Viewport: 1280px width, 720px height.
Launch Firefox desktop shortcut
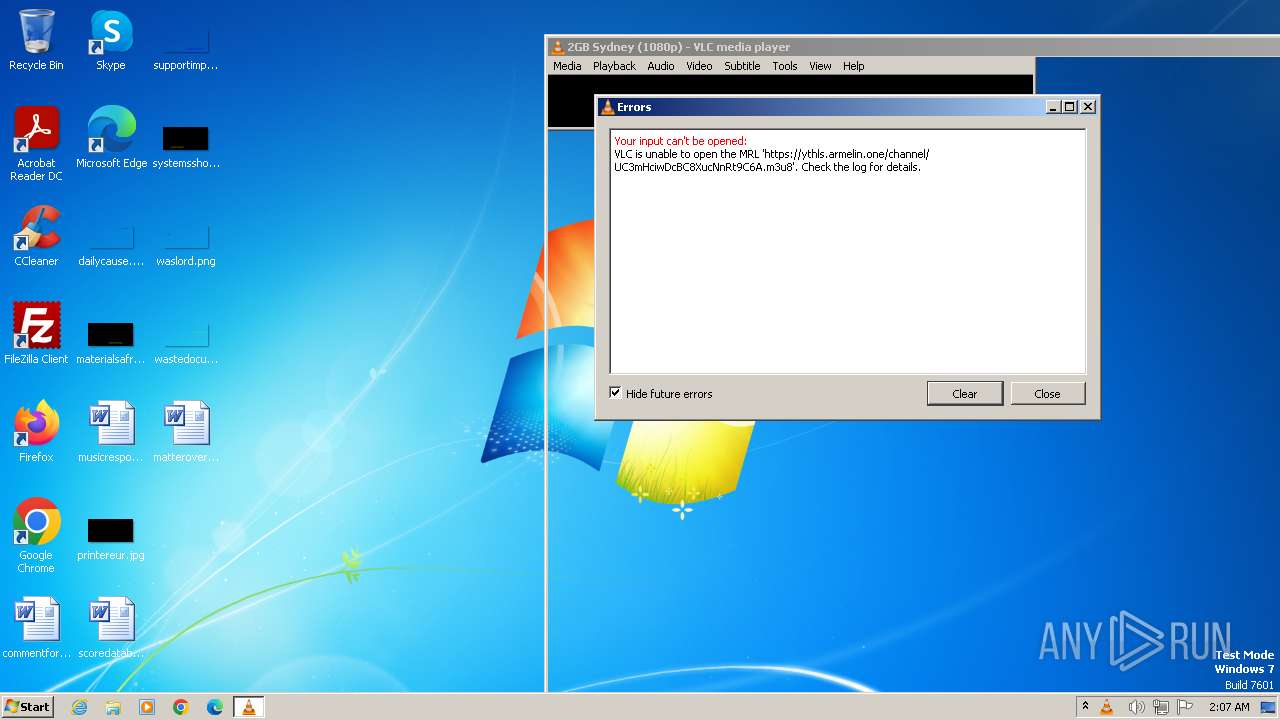(x=36, y=432)
